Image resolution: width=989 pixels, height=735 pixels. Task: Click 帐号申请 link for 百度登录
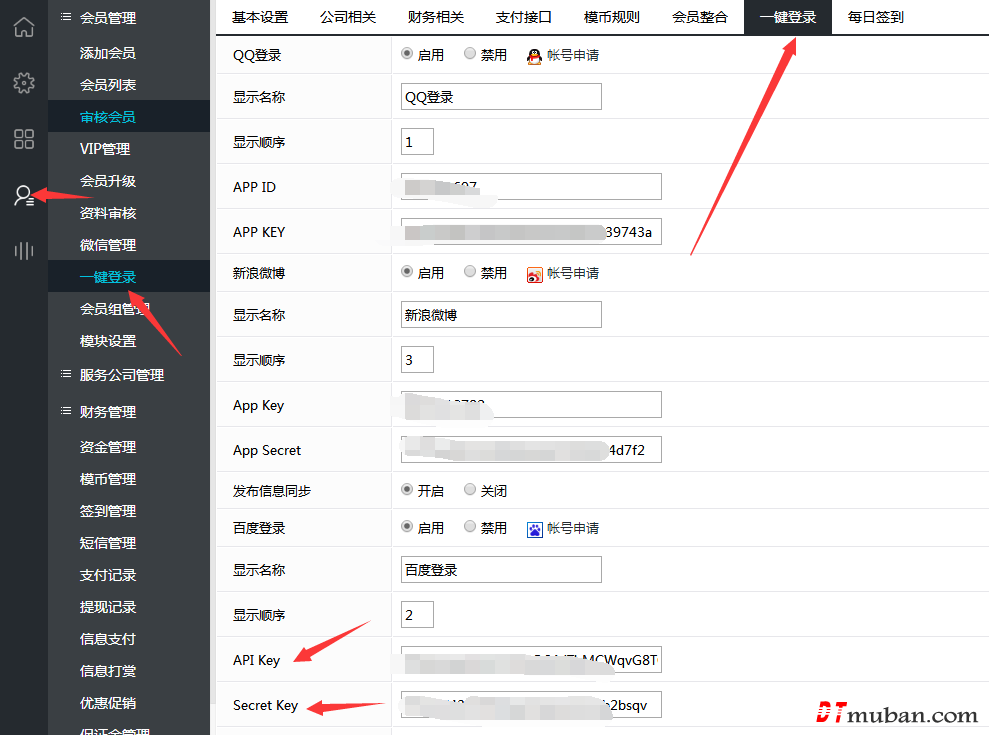pos(573,528)
